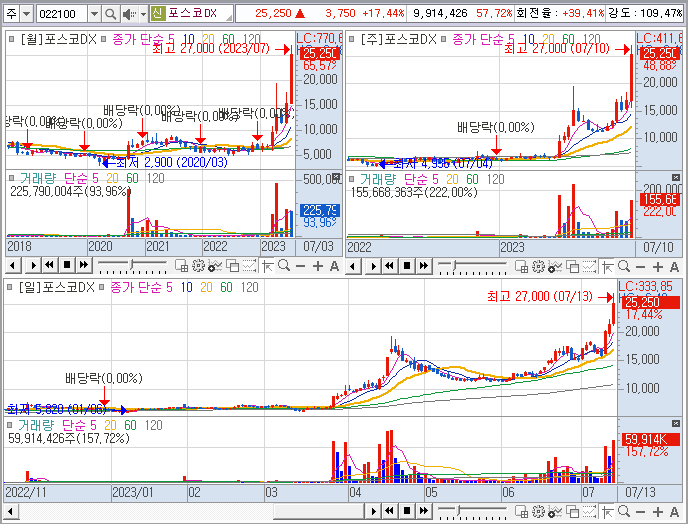
Task: Click monthly chart fast-forward button
Action: [84, 265]
